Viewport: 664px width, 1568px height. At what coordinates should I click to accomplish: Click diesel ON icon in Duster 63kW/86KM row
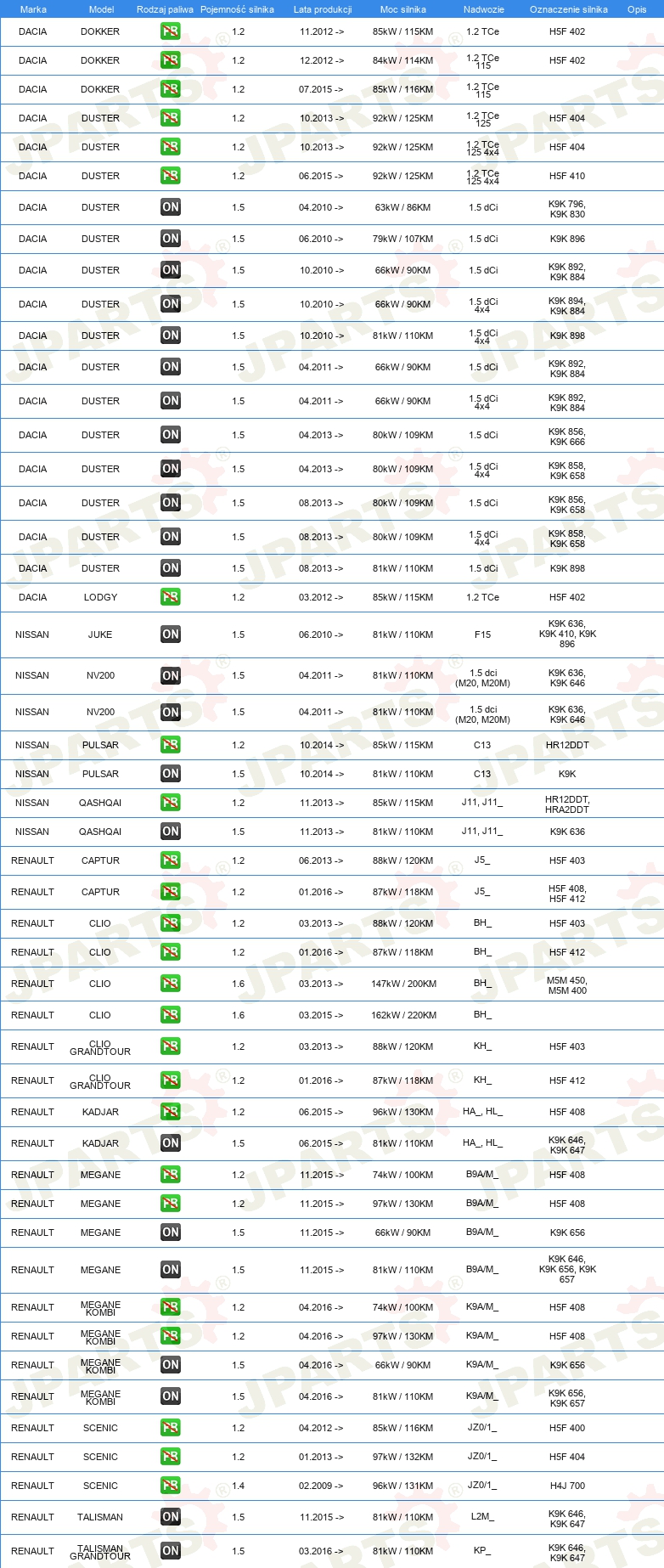click(170, 207)
